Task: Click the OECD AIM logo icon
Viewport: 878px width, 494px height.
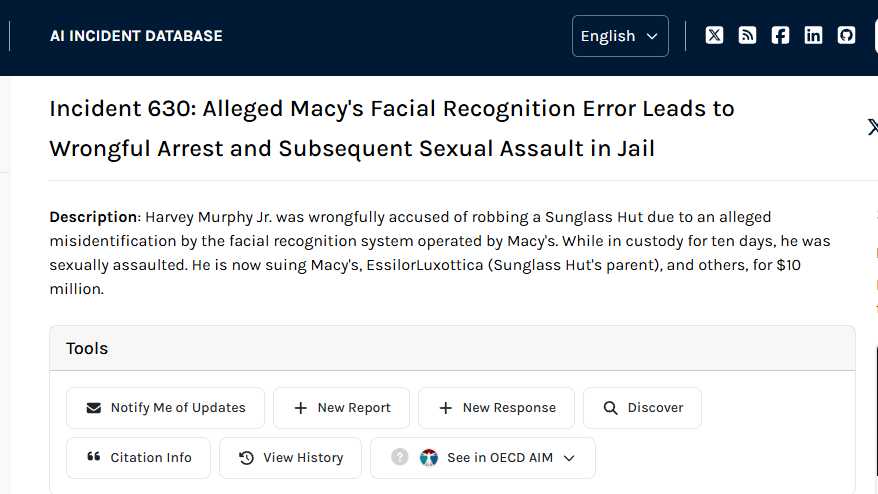Action: 429,458
